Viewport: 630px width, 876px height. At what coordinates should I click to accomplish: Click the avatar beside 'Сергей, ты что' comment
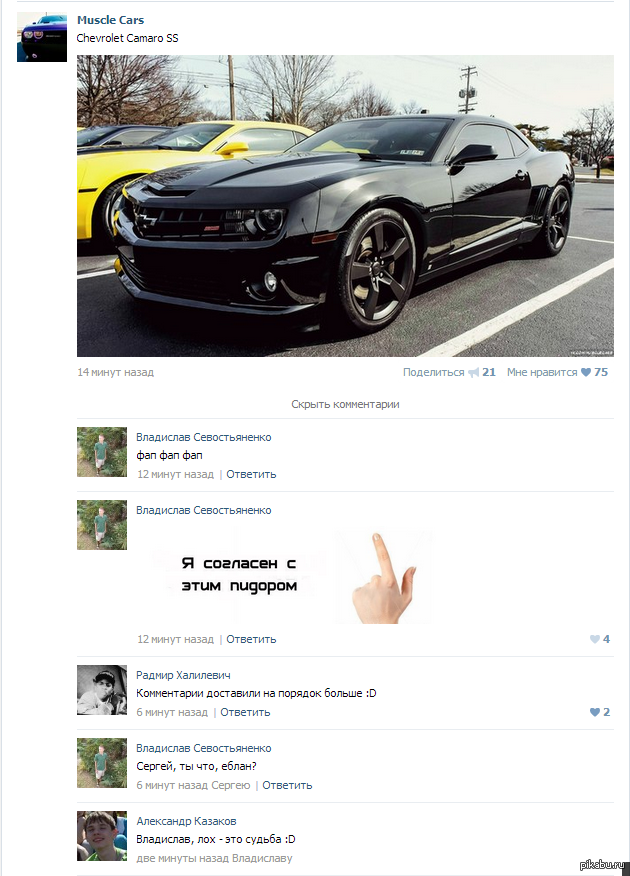coord(102,763)
